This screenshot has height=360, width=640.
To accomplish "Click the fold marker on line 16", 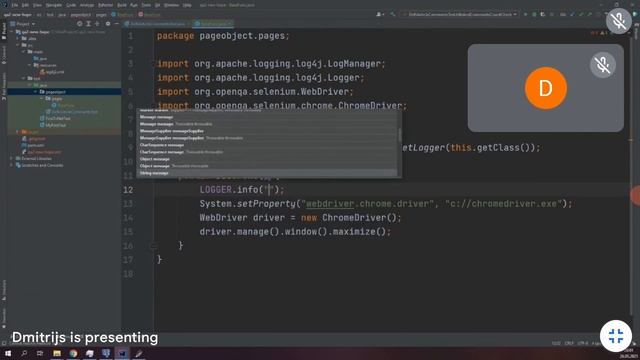I will pyautogui.click(x=153, y=246).
